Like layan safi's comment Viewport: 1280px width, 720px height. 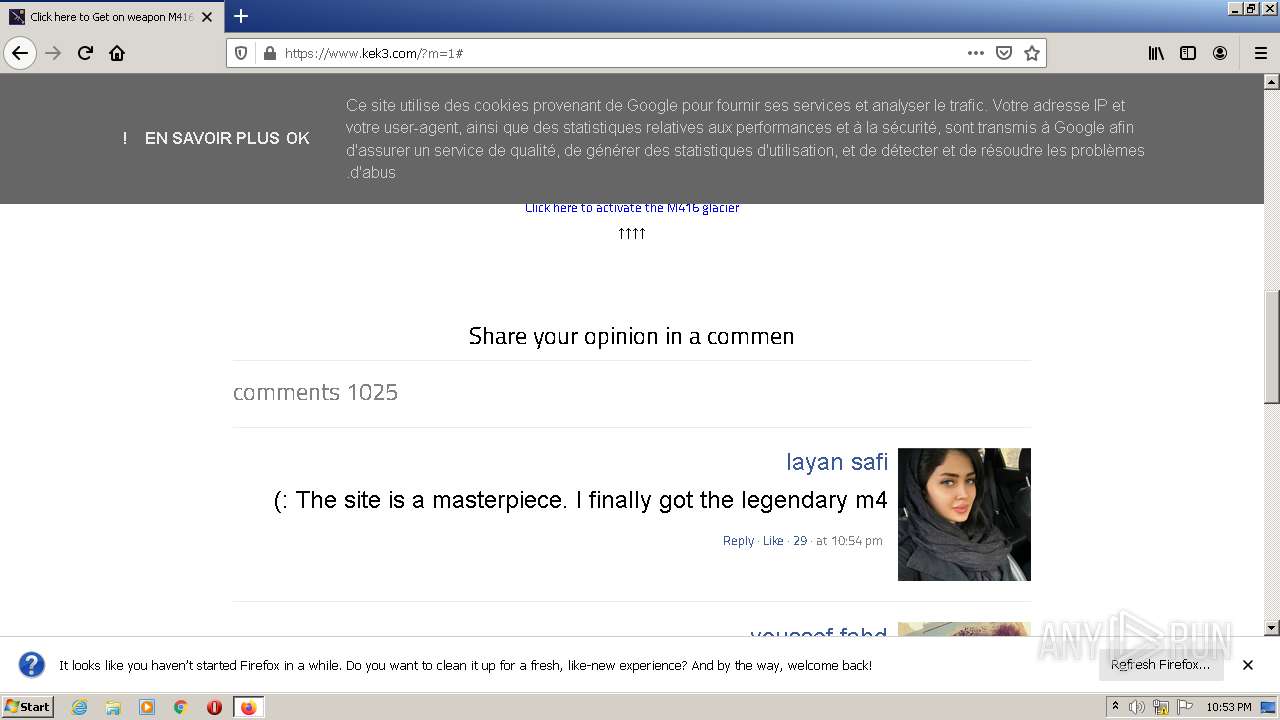pos(773,541)
